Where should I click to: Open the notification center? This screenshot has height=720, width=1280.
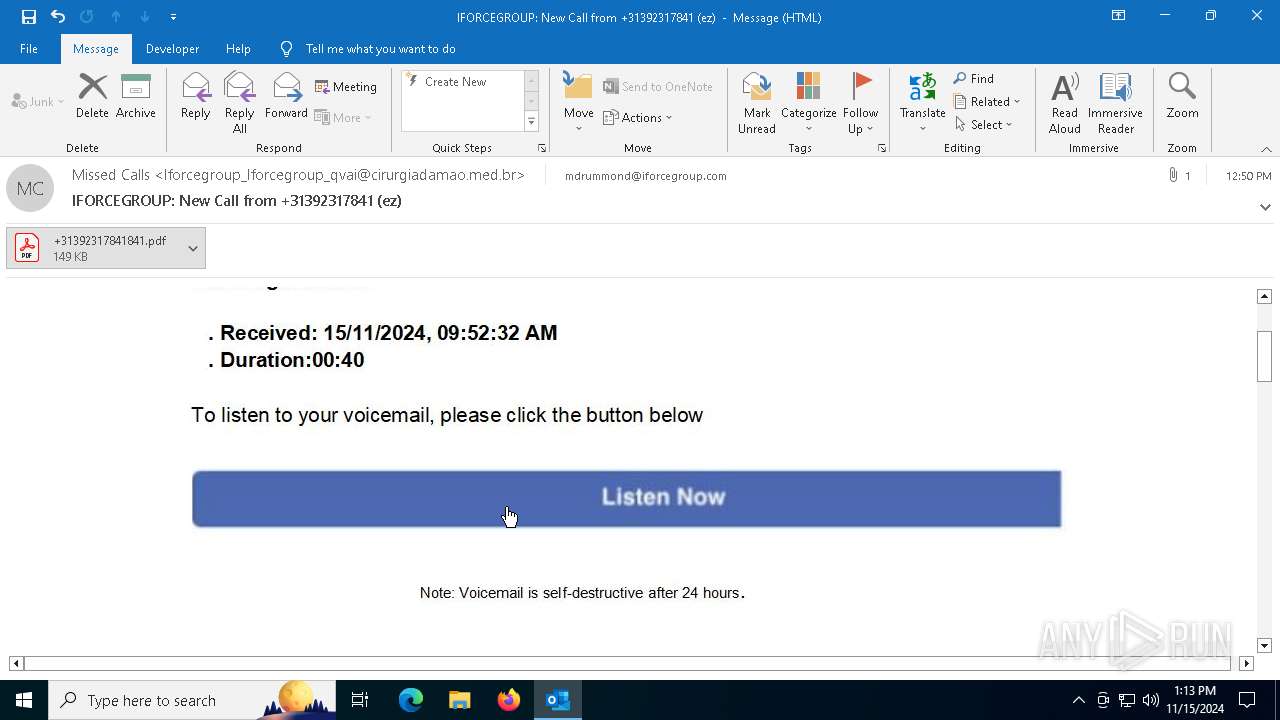1247,700
